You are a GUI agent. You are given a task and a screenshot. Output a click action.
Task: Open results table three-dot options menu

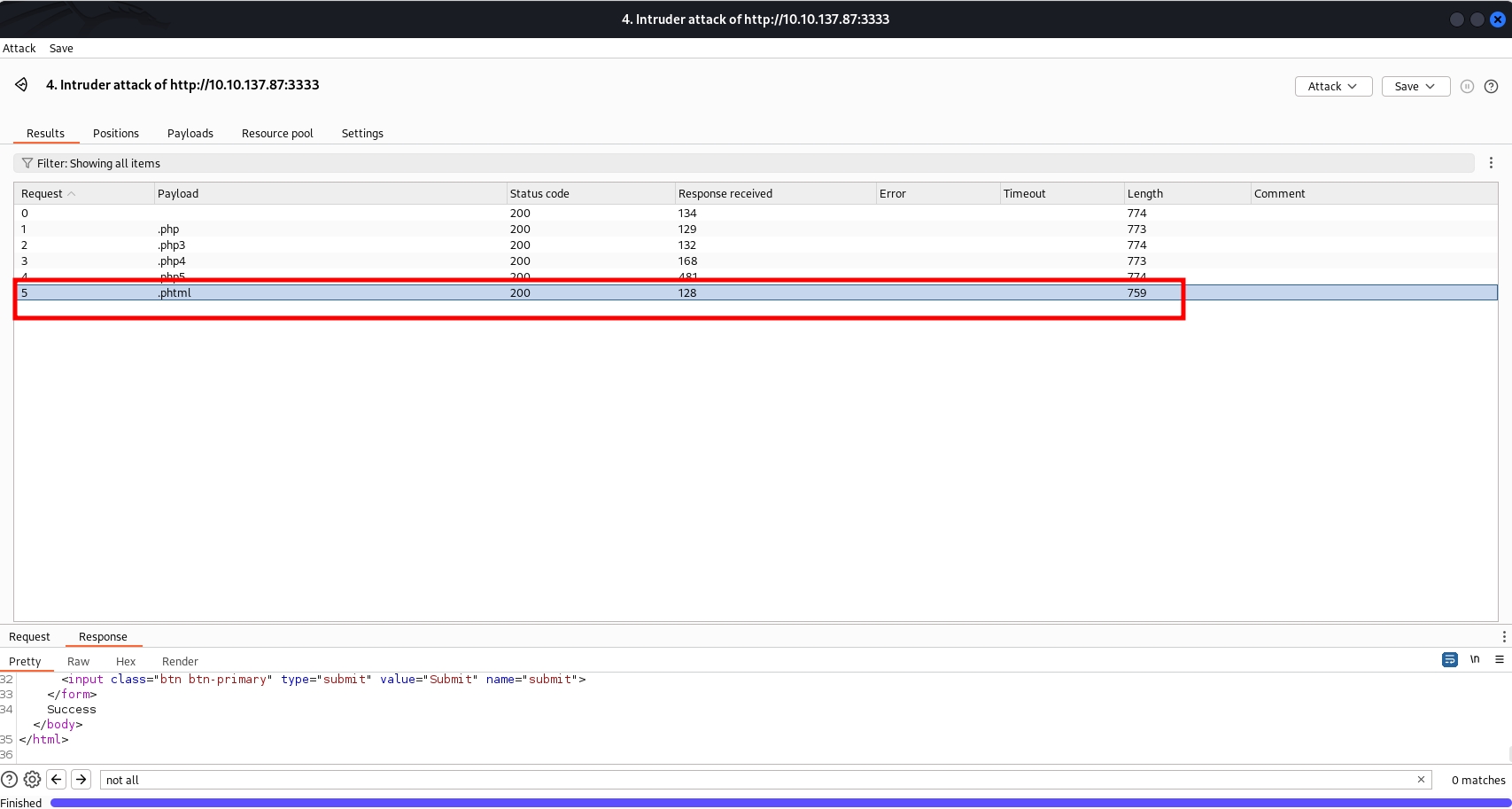click(x=1491, y=163)
